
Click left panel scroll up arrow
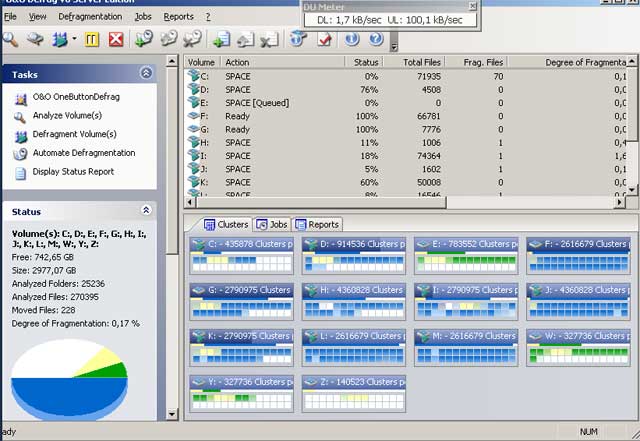tap(172, 61)
